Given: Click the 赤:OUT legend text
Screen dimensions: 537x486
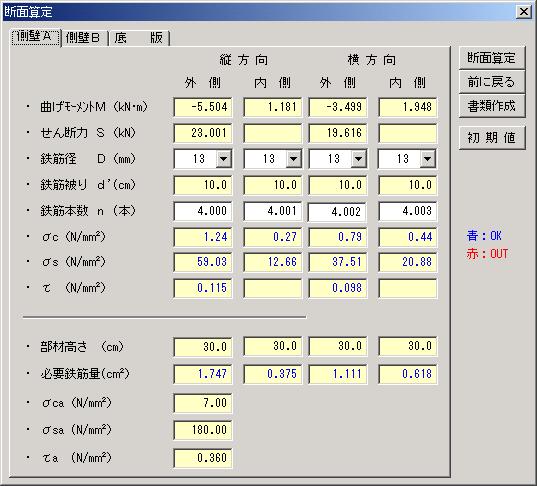Looking at the screenshot, I should (x=487, y=254).
